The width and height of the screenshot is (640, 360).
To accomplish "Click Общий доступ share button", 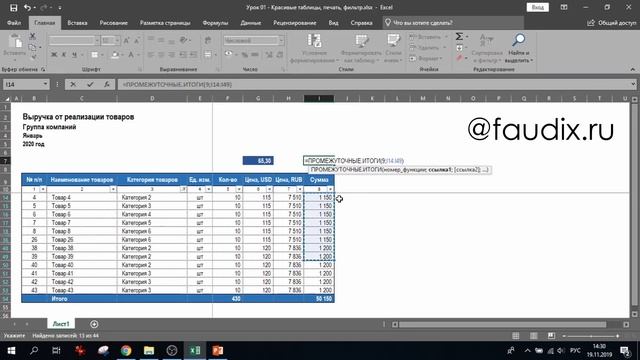I will [x=611, y=23].
